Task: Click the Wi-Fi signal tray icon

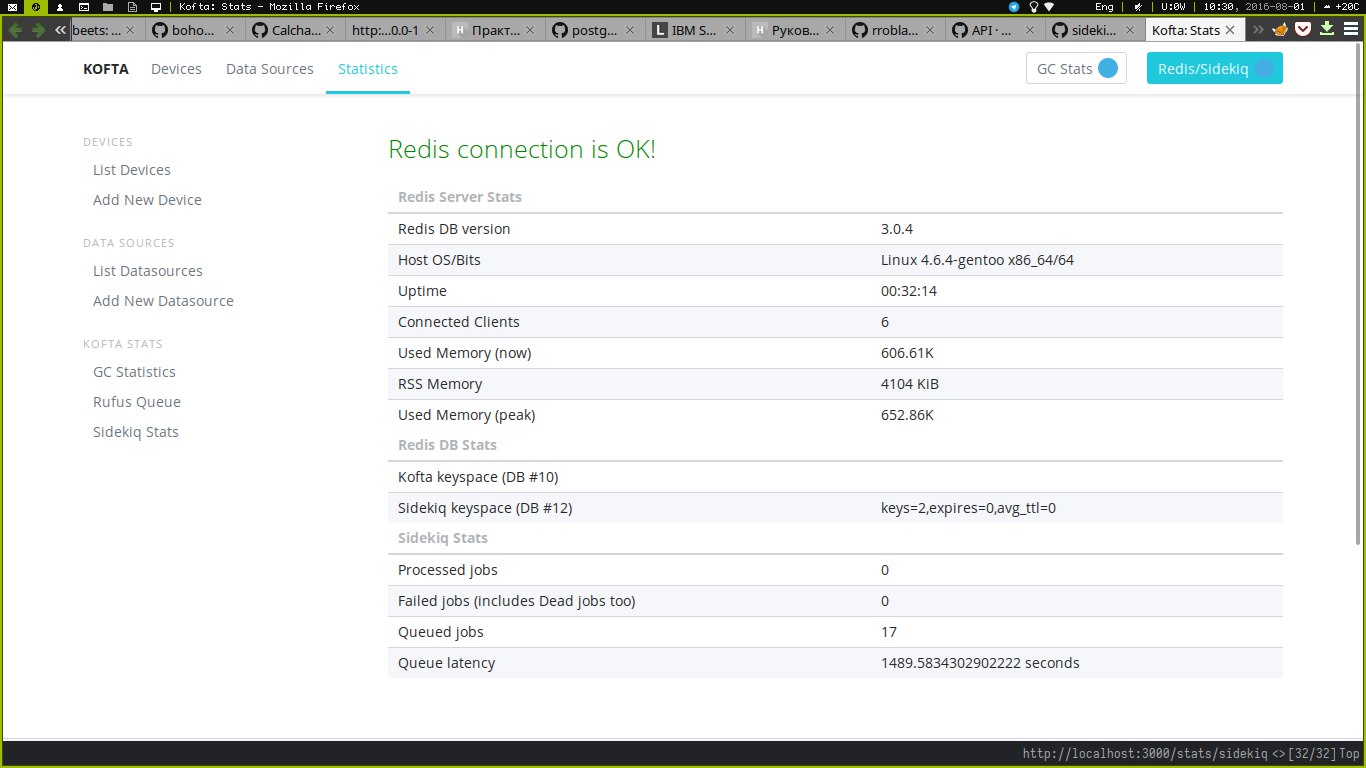Action: 1049,6
